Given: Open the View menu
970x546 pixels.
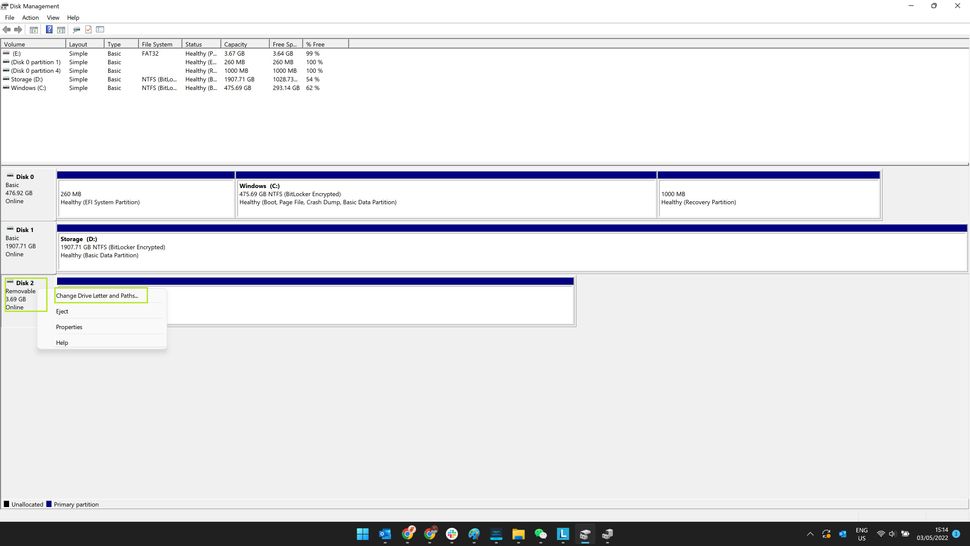Looking at the screenshot, I should click(53, 17).
